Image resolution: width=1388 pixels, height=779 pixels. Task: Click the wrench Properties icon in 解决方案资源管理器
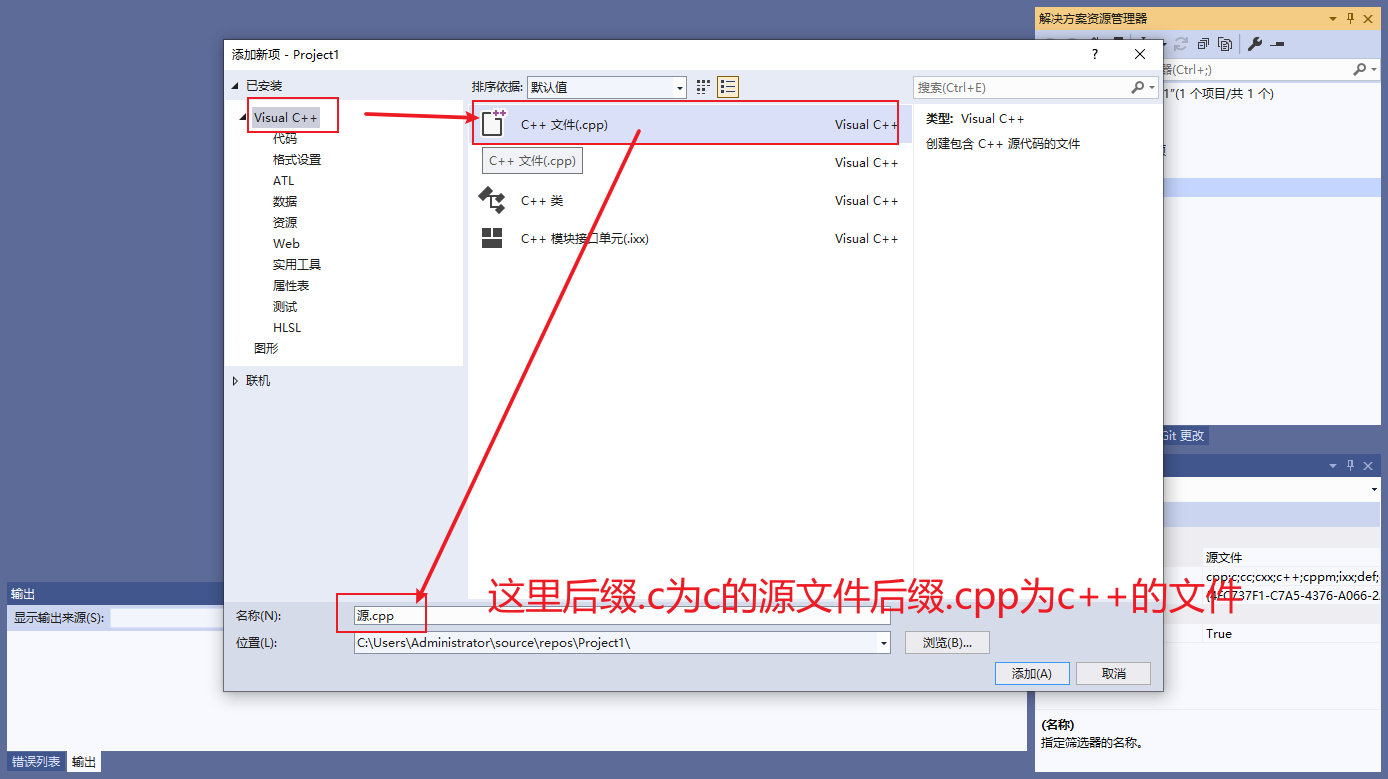tap(1254, 44)
